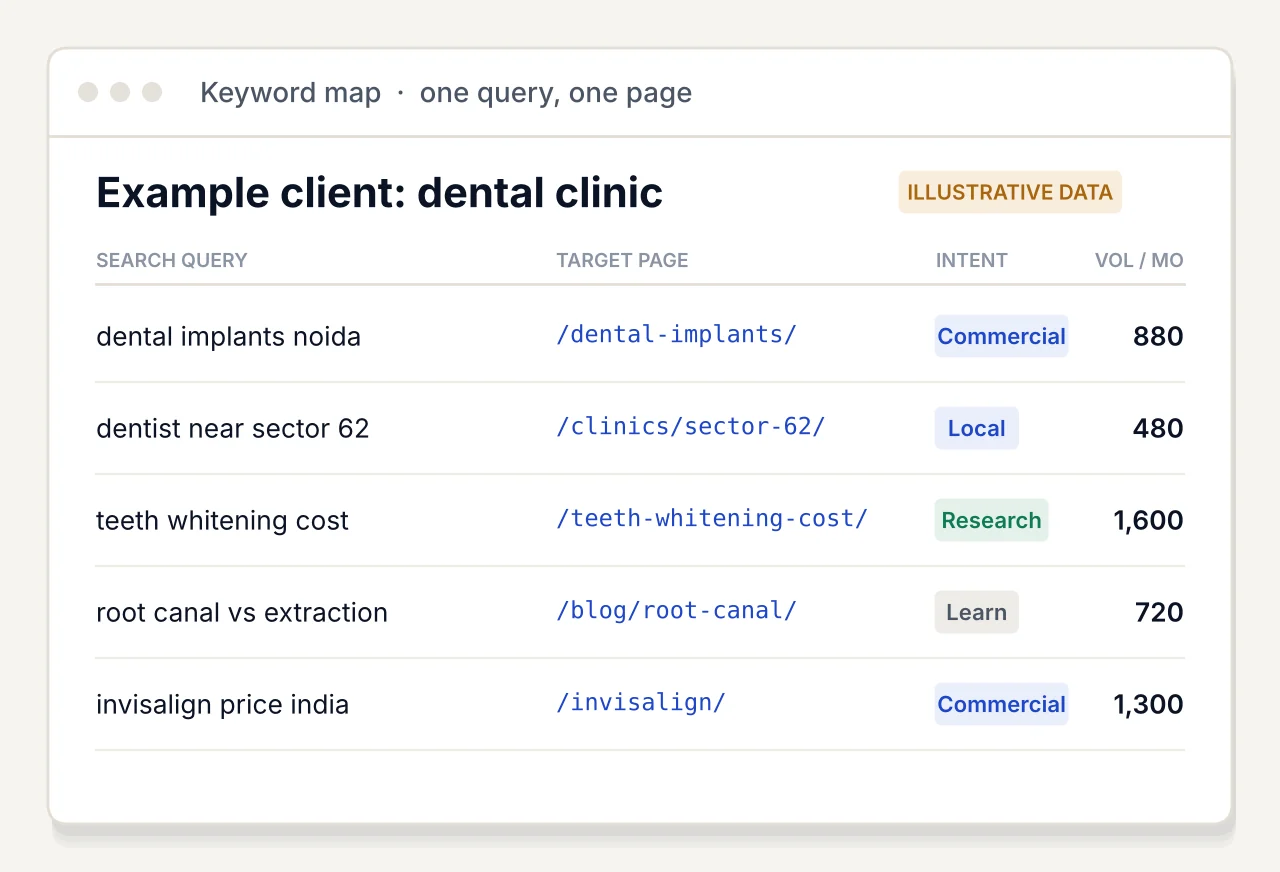Open the /invisalign/ target page link
1280x872 pixels.
tap(640, 702)
